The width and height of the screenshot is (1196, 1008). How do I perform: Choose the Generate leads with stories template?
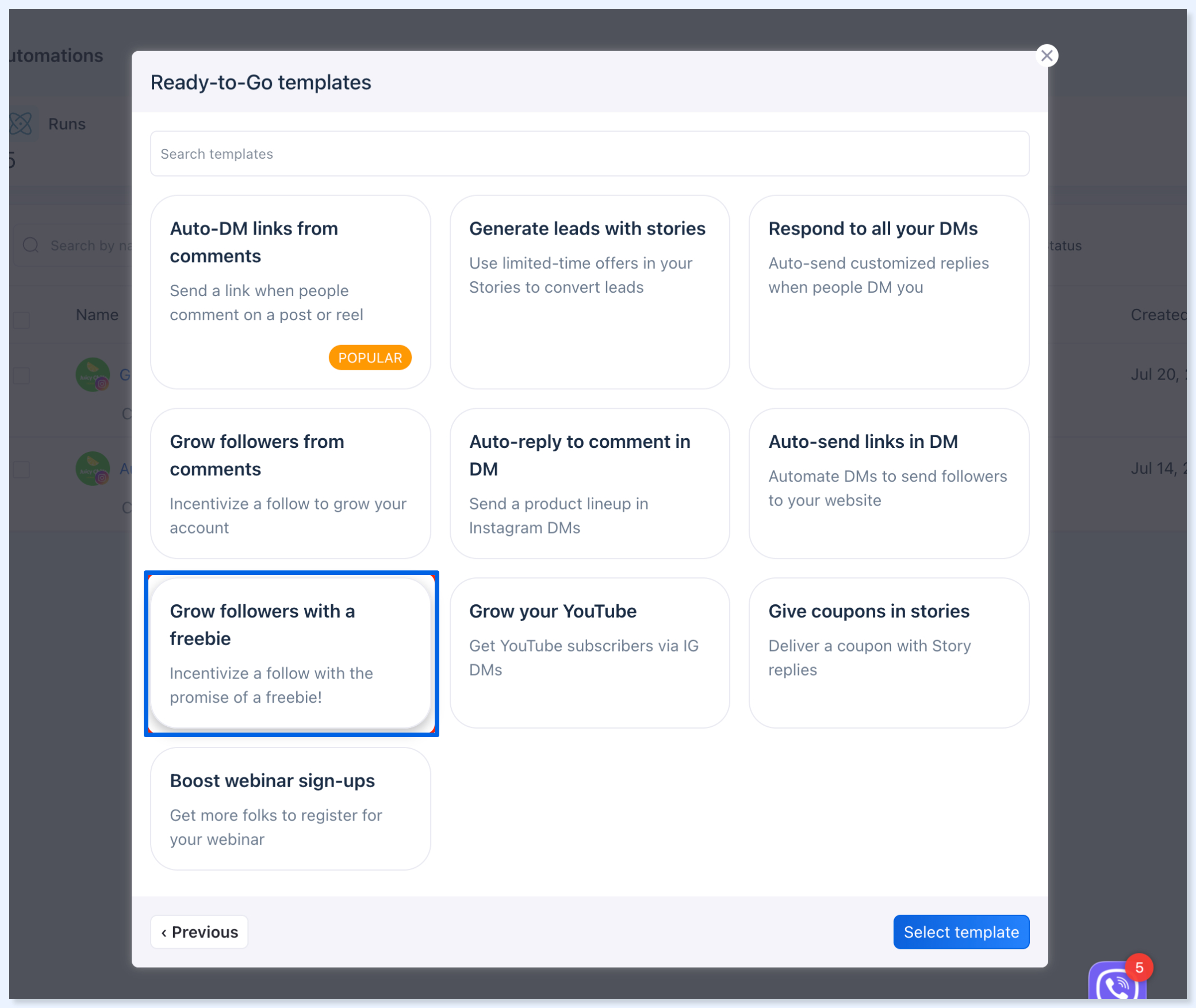tap(589, 292)
